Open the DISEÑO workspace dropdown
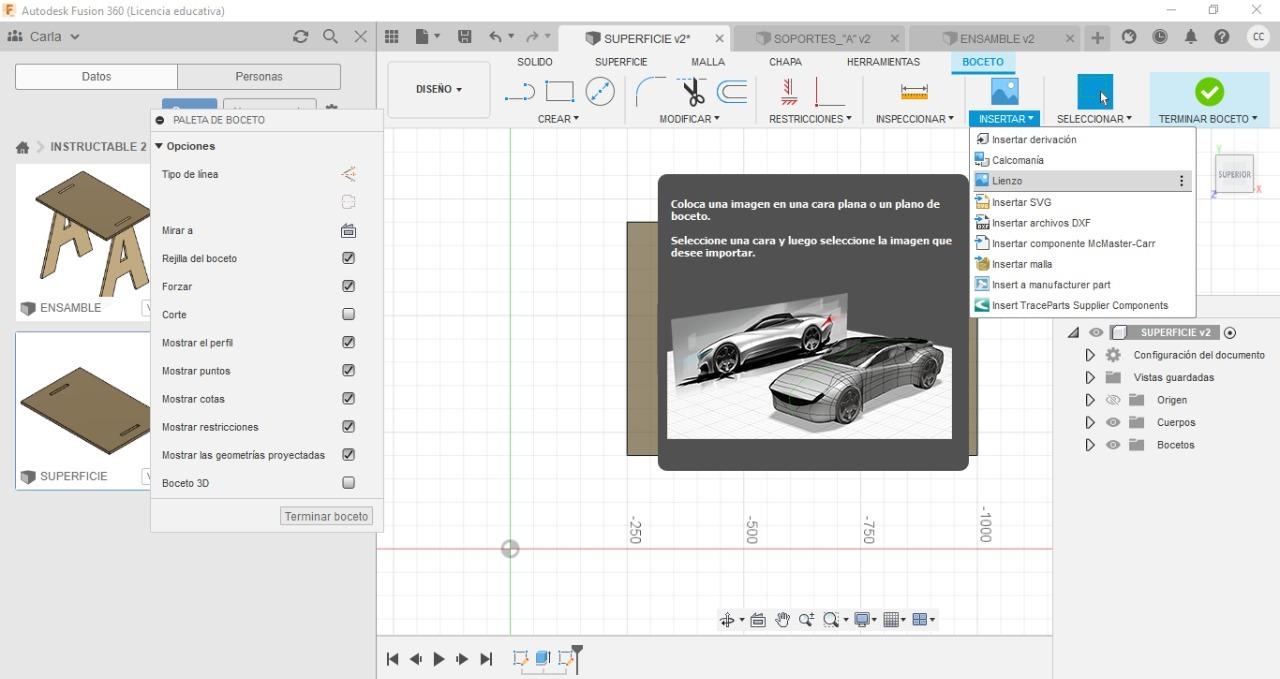The height and width of the screenshot is (679, 1280). (438, 89)
